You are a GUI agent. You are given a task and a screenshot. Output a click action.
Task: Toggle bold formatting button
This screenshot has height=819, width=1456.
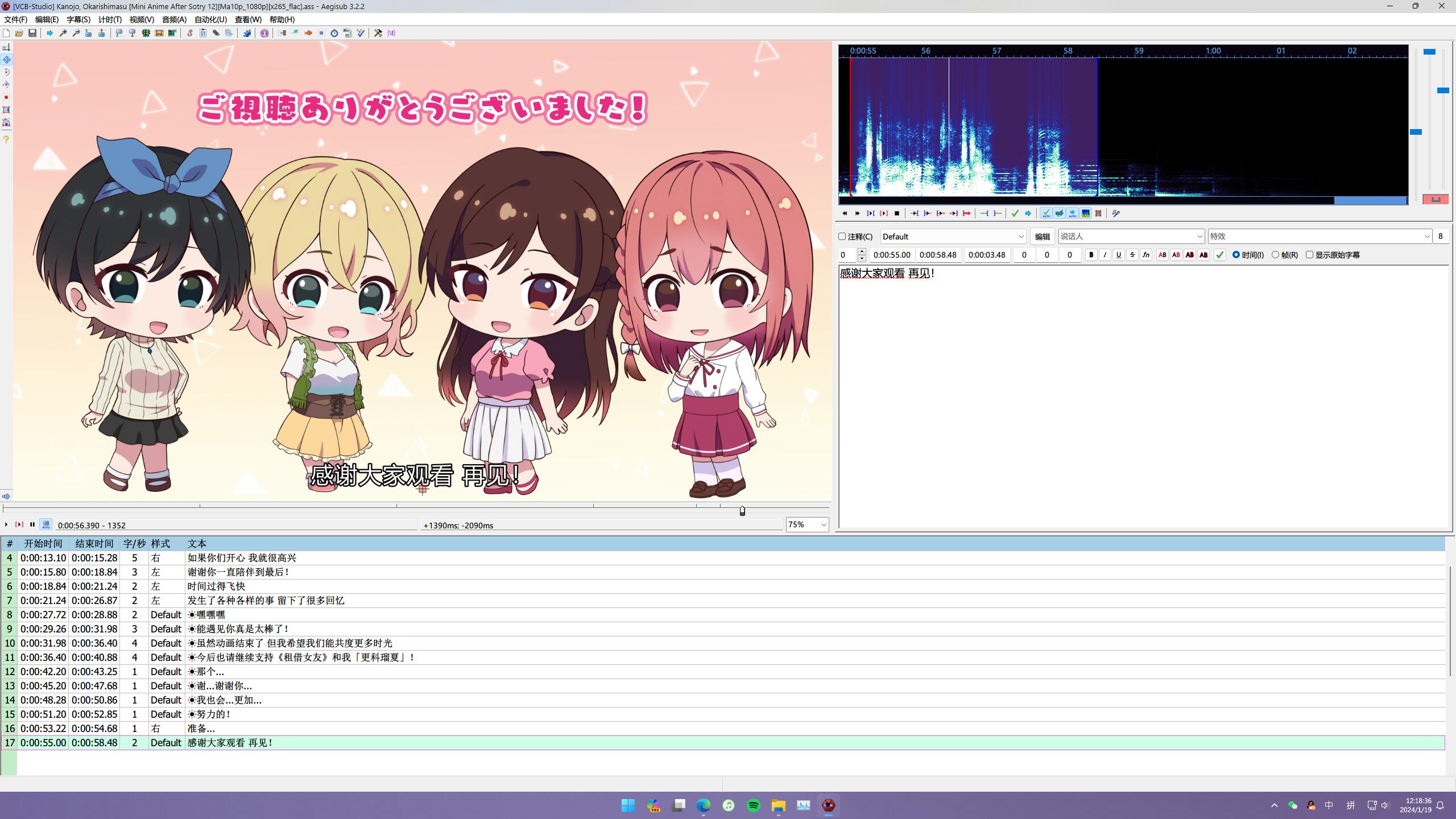pyautogui.click(x=1091, y=255)
